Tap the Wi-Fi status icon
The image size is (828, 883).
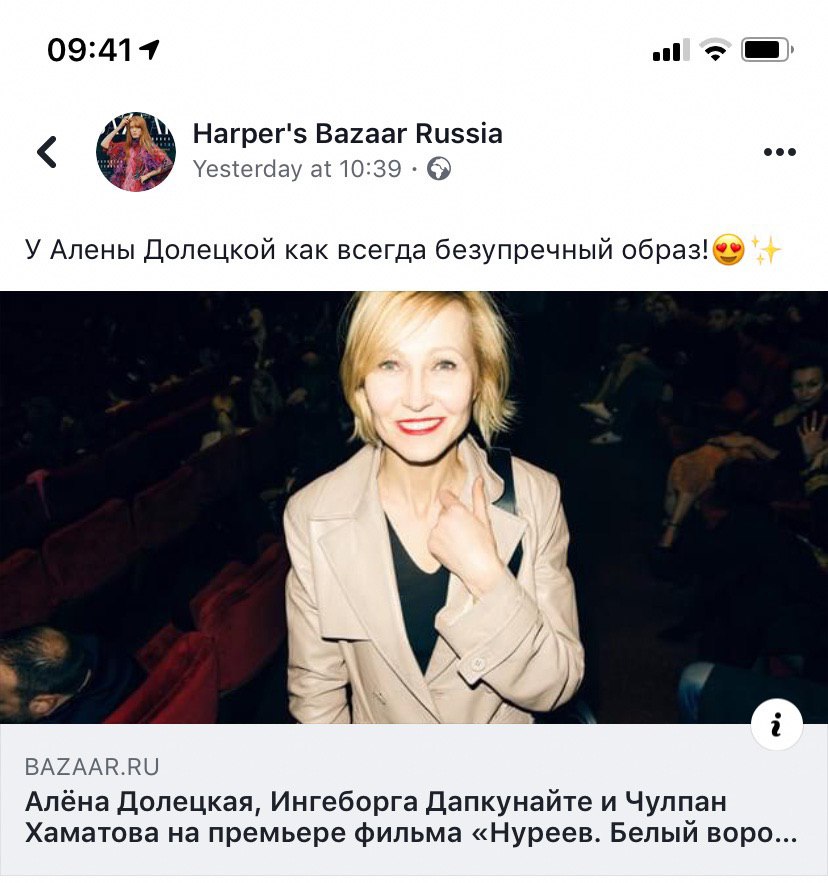(x=715, y=50)
